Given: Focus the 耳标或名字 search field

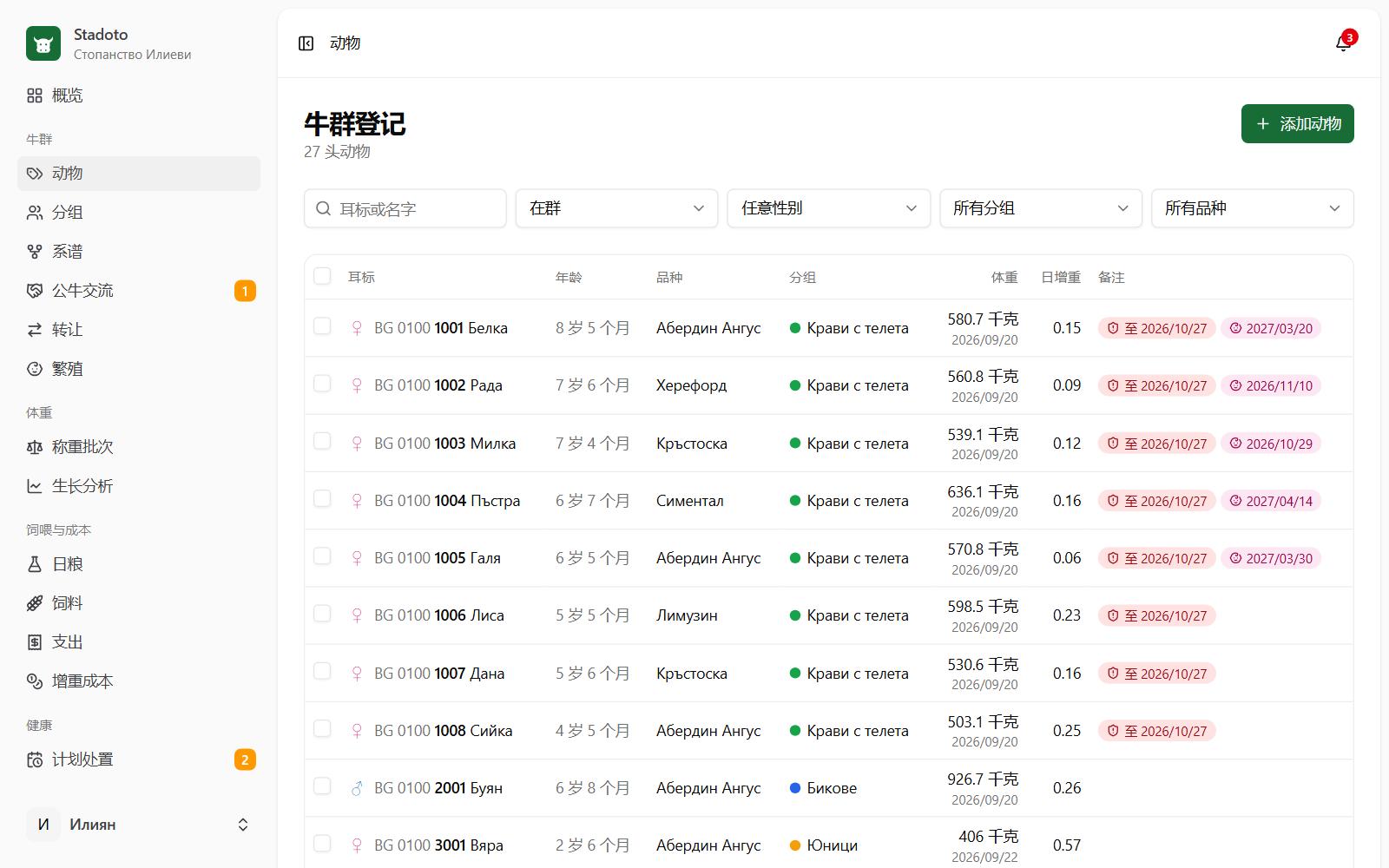Looking at the screenshot, I should click(x=405, y=208).
